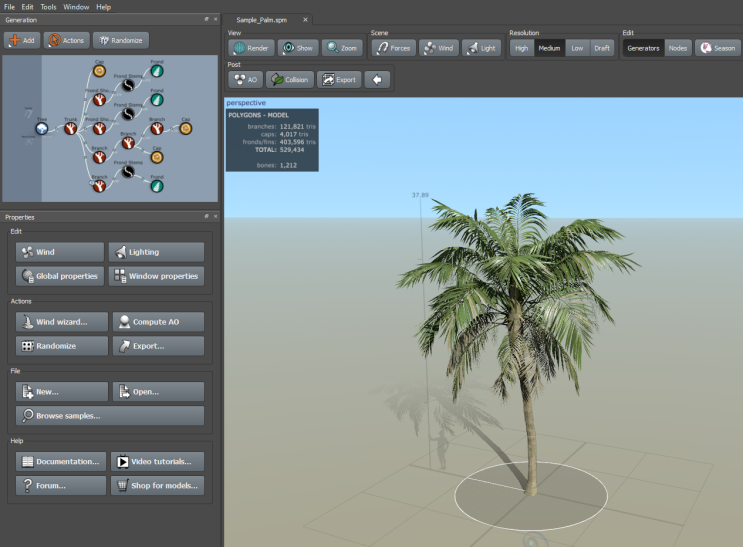Viewport: 743px width, 547px height.
Task: Open the Render view options
Action: 251,48
